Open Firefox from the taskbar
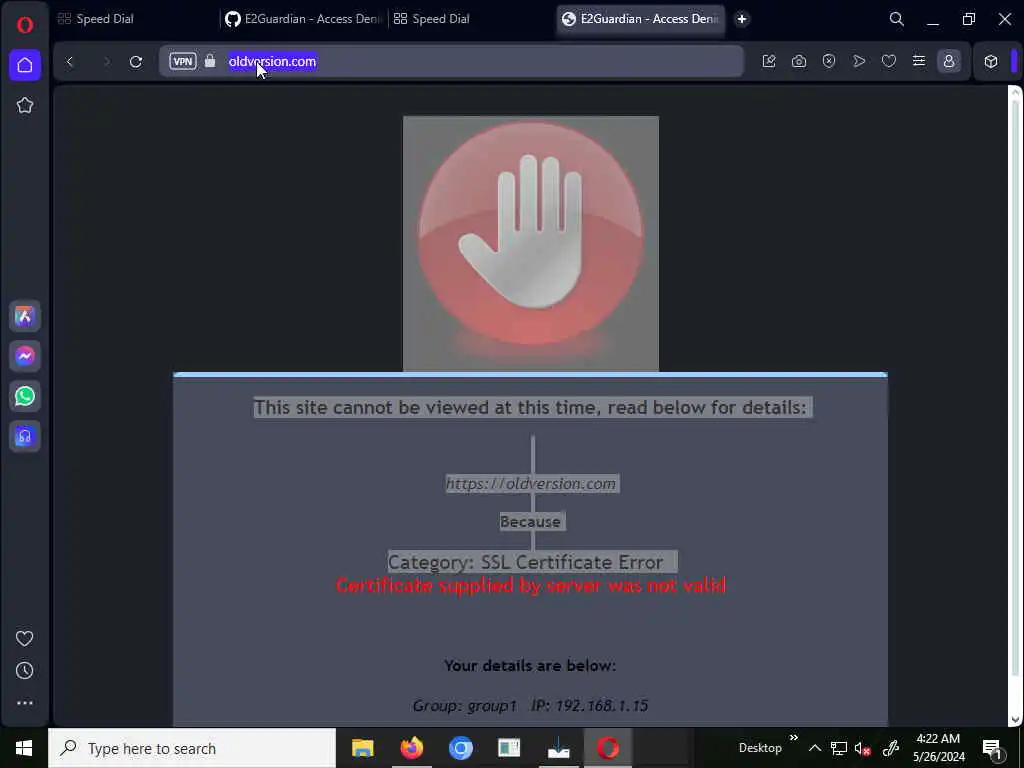Viewport: 1024px width, 768px height. point(411,748)
